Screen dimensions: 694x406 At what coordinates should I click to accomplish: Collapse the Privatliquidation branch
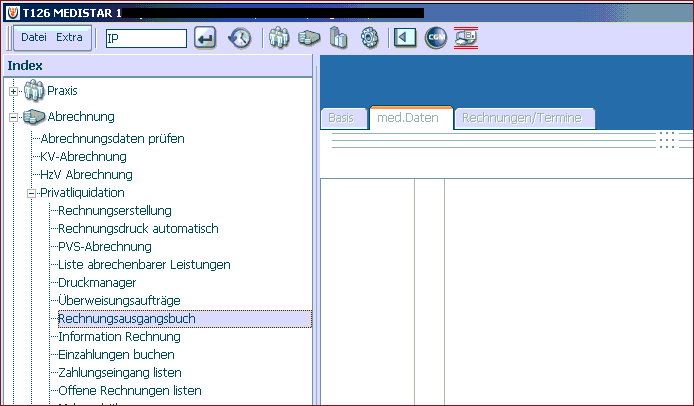click(31, 193)
